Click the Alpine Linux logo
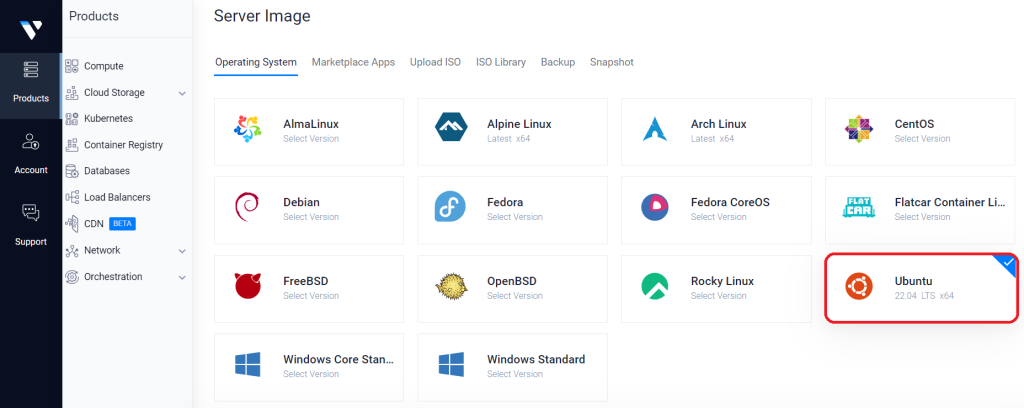 click(451, 129)
